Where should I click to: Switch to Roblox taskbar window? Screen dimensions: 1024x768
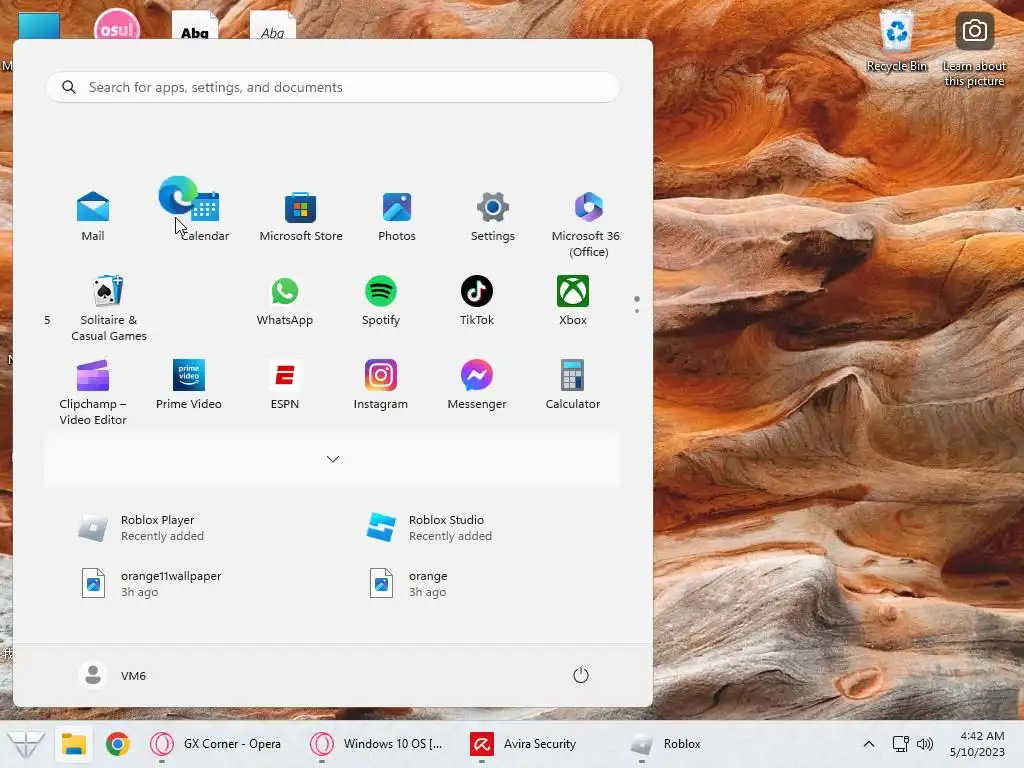(x=666, y=744)
